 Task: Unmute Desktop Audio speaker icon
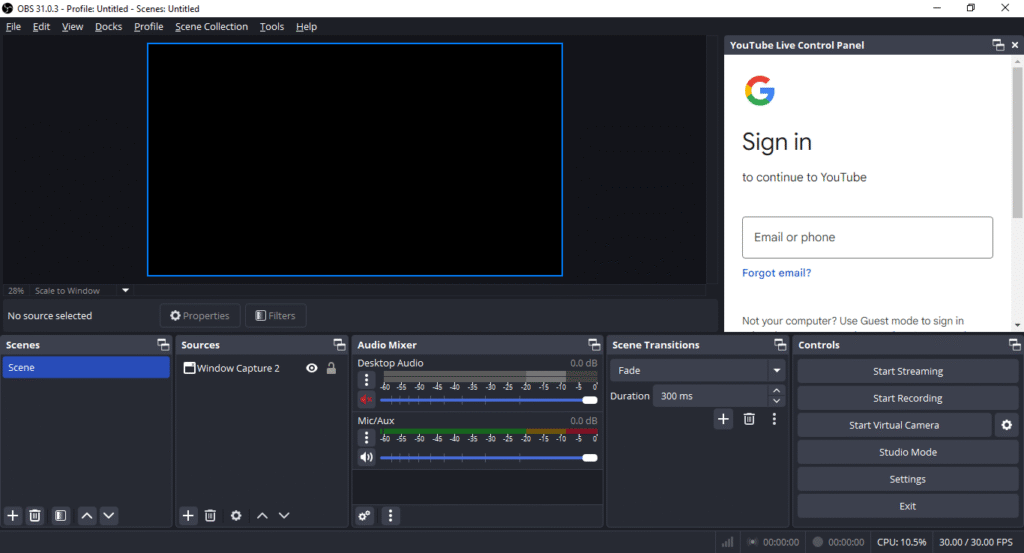[x=366, y=400]
